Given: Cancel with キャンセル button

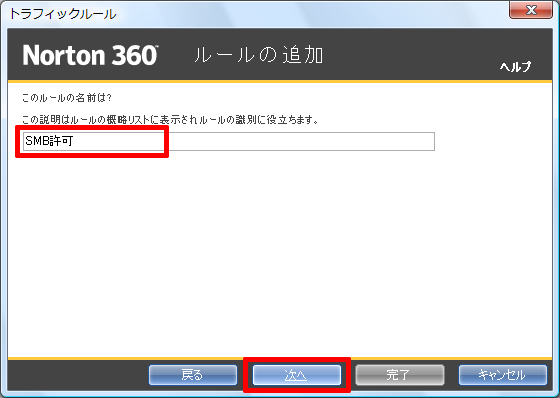Looking at the screenshot, I should pos(502,375).
